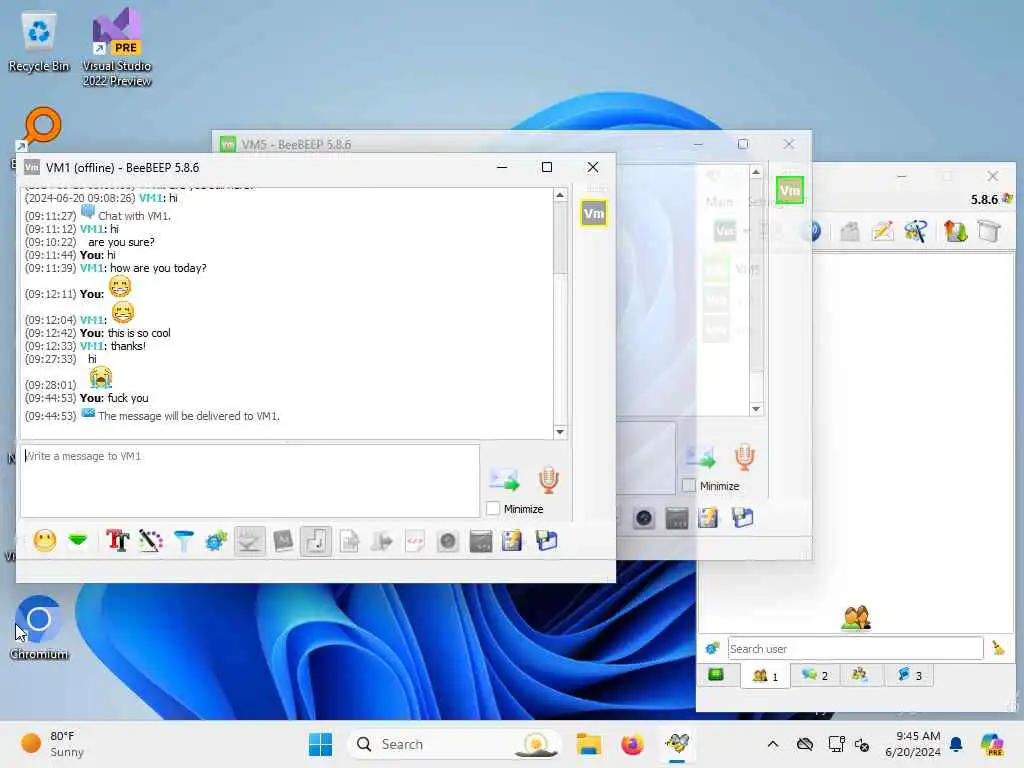Click the taskbar Search box

[x=454, y=744]
